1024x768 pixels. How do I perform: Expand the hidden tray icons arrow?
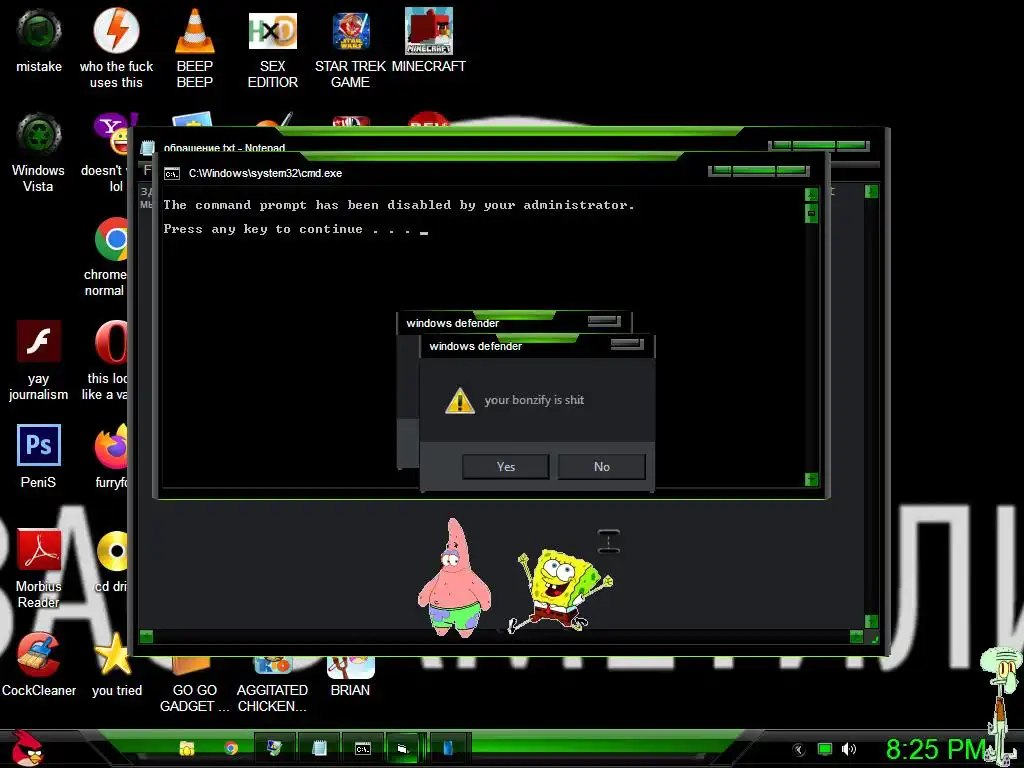(x=799, y=750)
